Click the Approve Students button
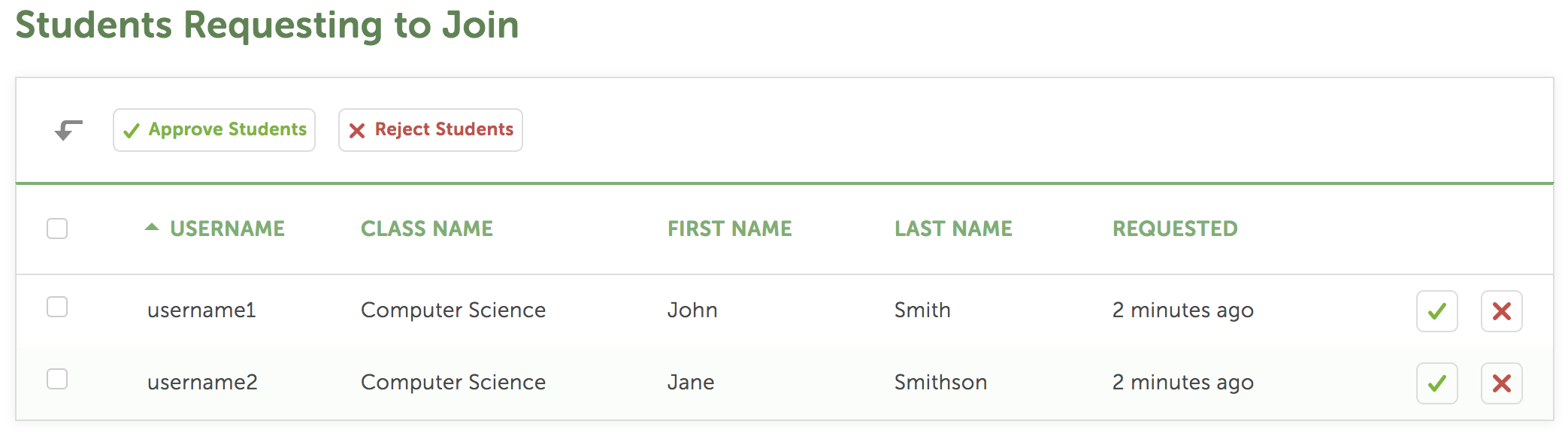Screen dimensions: 1568x436 click(214, 130)
